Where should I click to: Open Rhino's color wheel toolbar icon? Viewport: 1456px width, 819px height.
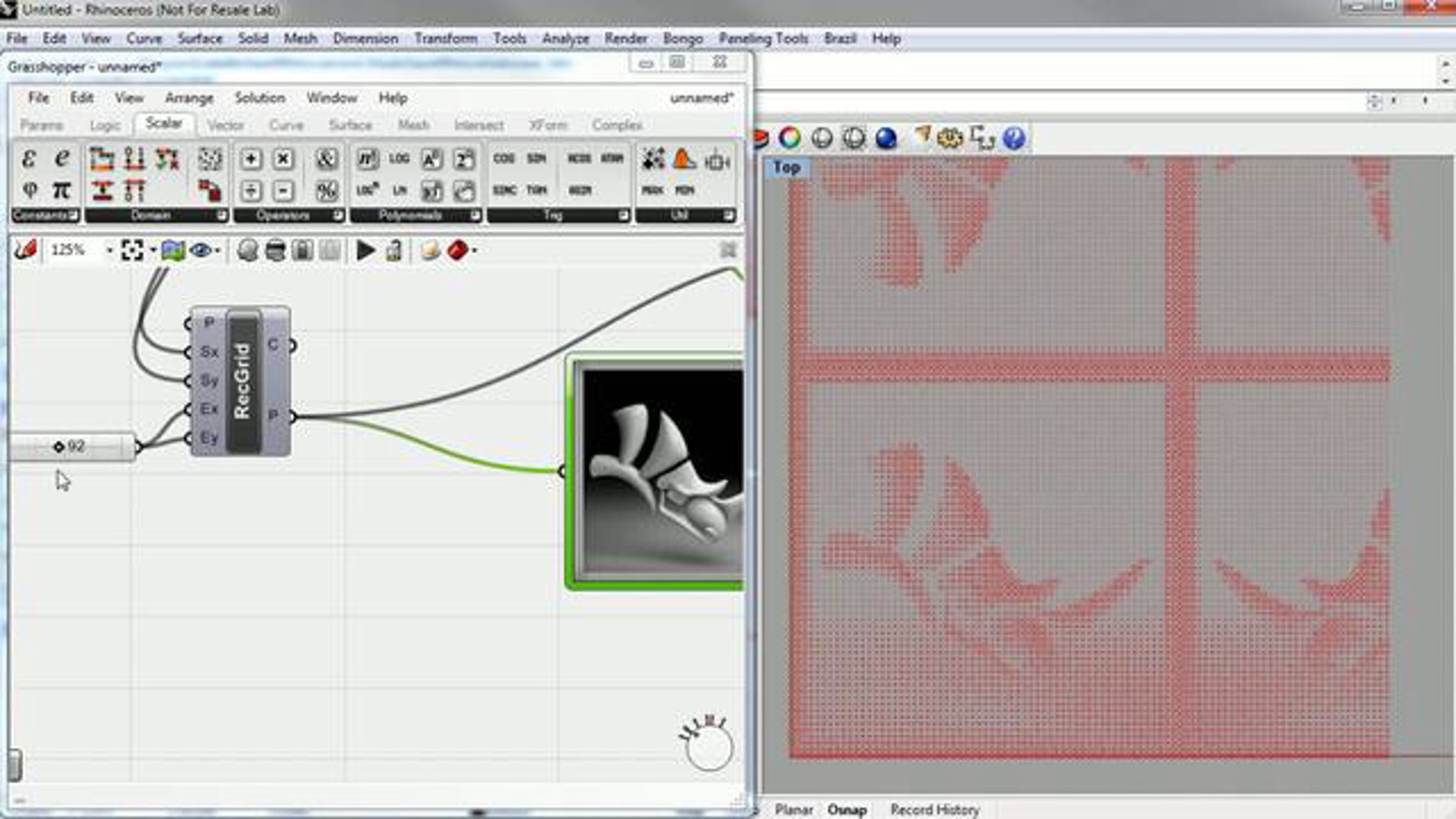(790, 138)
